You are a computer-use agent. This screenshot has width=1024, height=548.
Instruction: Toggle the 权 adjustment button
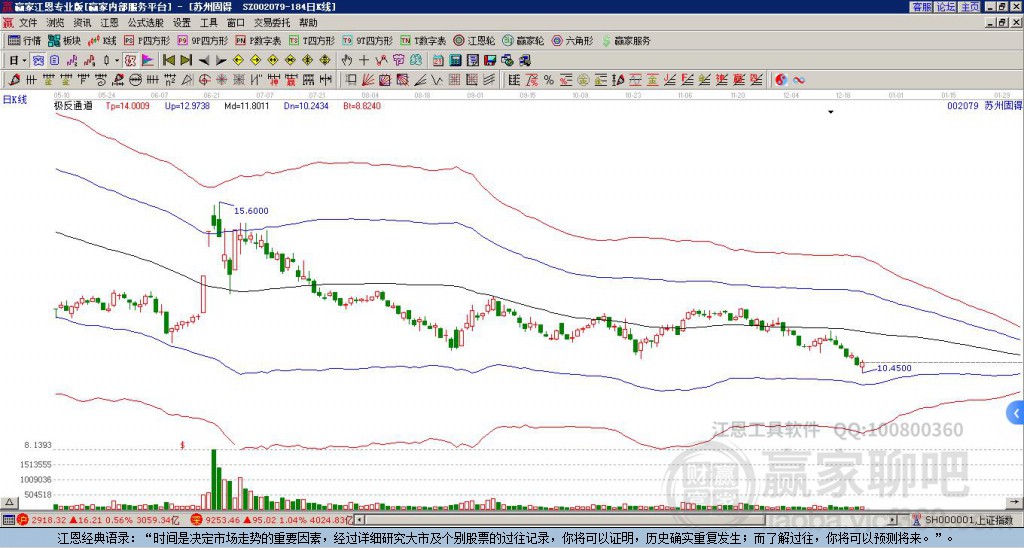pos(130,61)
